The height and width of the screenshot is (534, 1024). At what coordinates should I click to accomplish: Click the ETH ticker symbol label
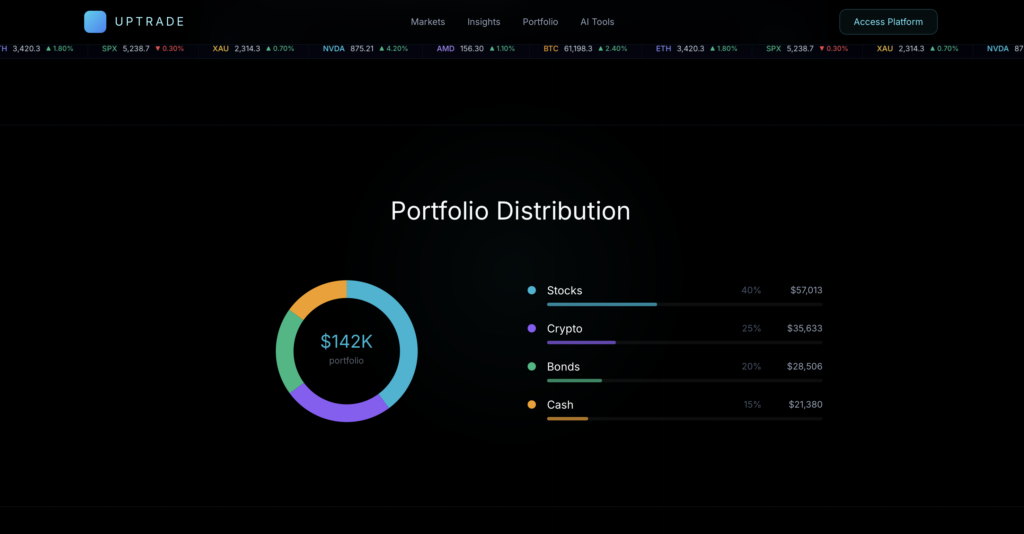tap(663, 48)
